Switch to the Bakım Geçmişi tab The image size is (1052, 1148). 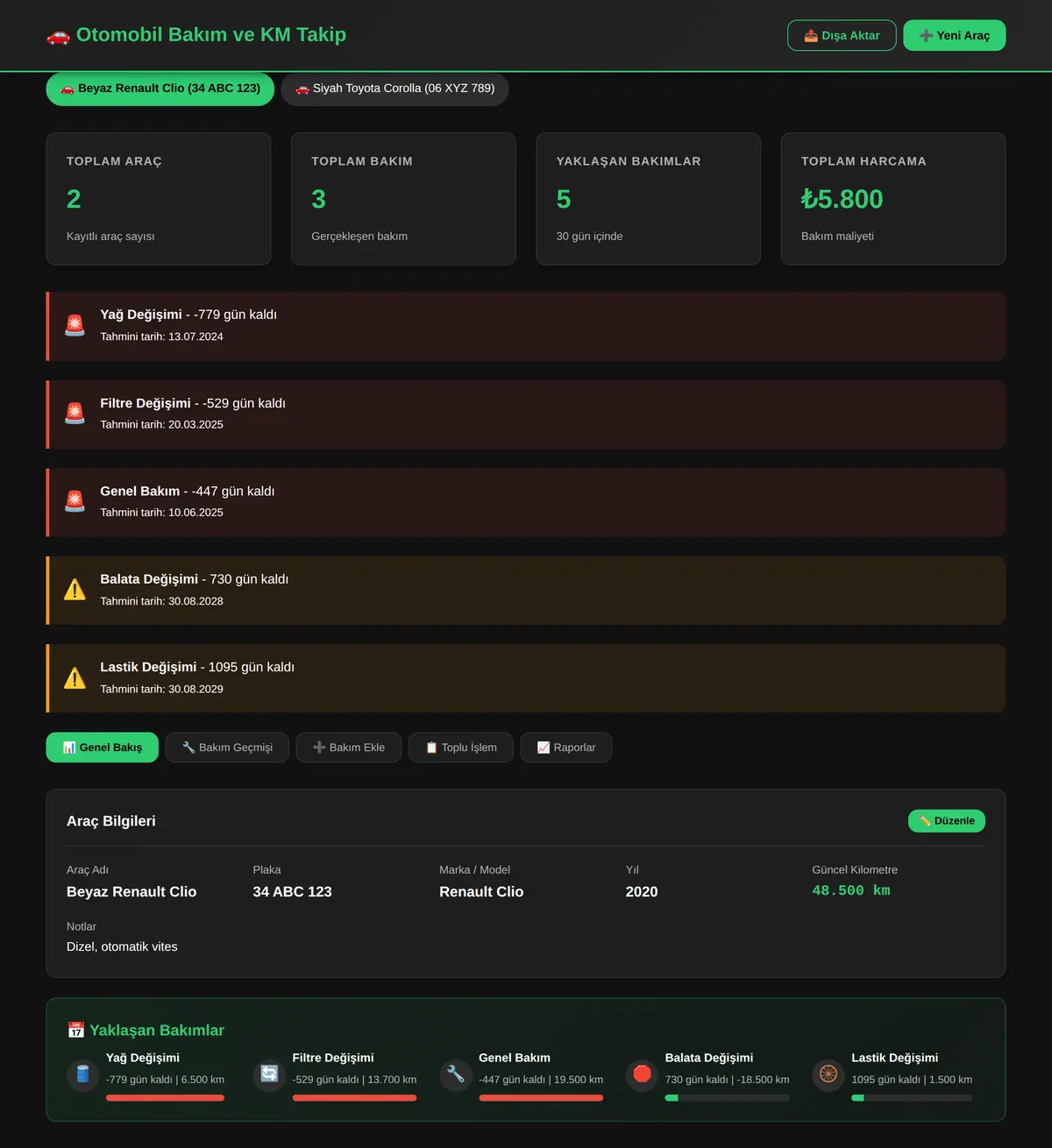[x=227, y=748]
